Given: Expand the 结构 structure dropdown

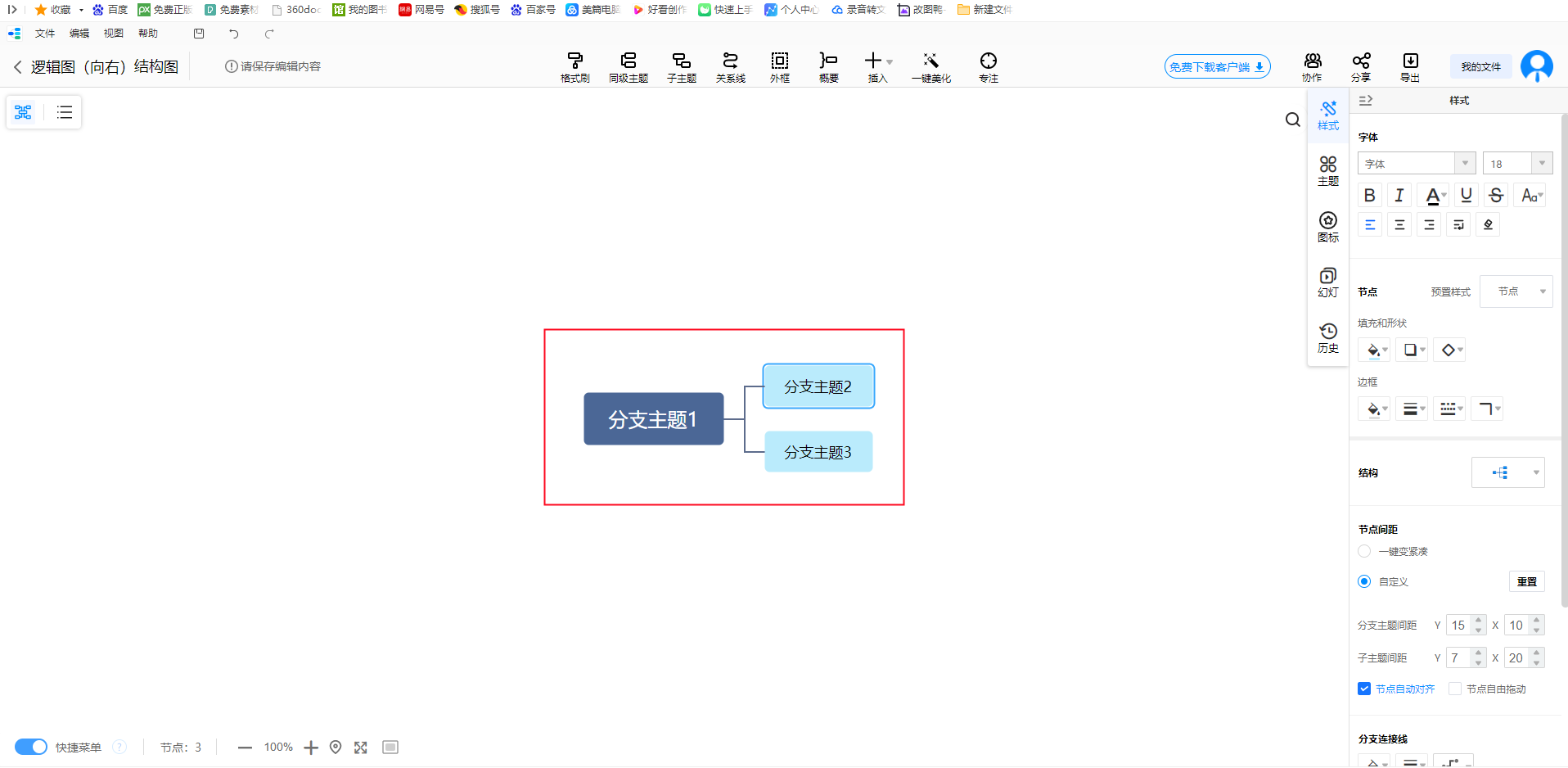Looking at the screenshot, I should (1508, 472).
